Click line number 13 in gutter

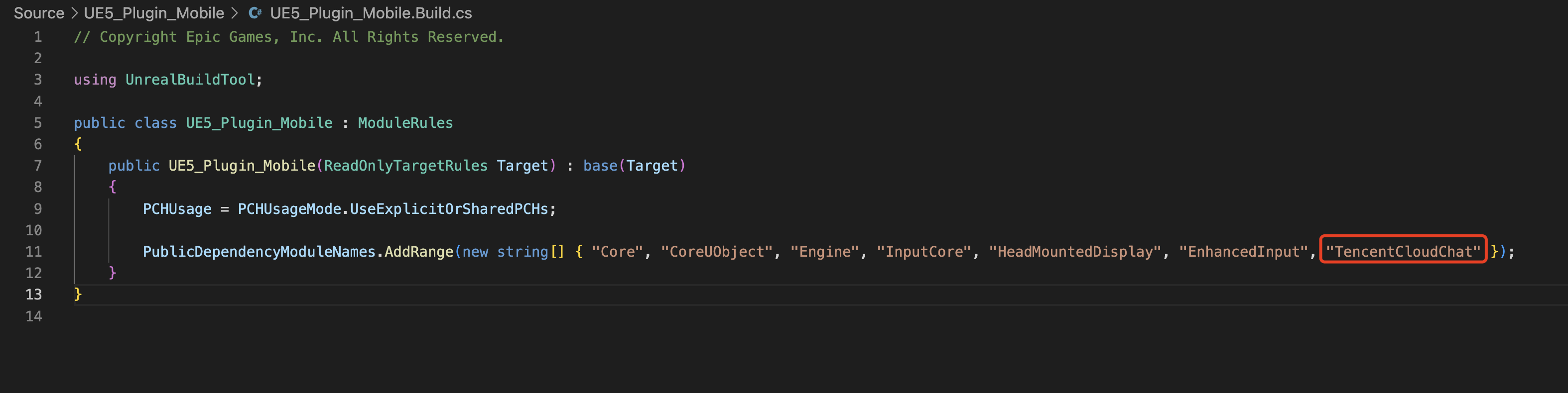point(33,295)
